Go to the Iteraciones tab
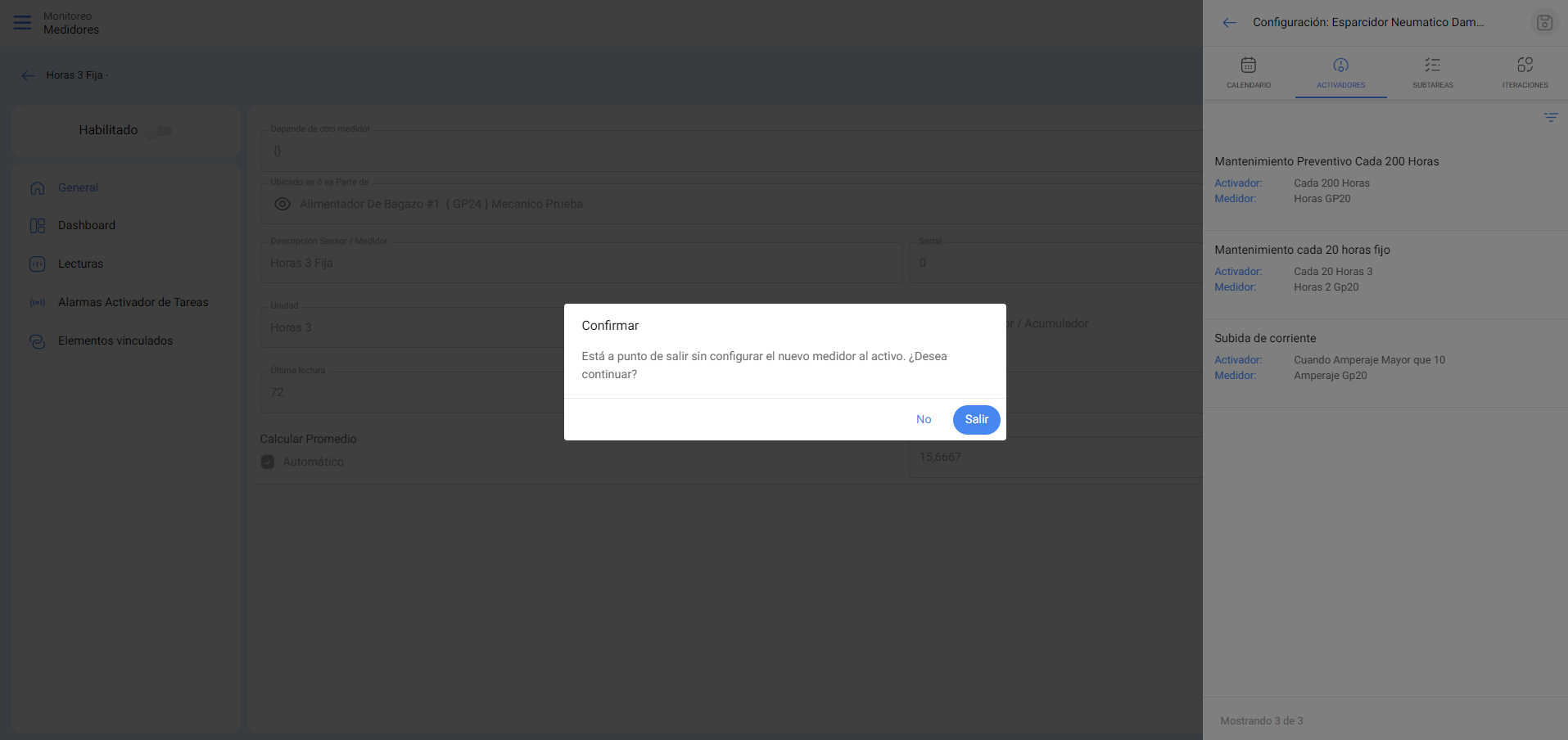This screenshot has width=1568, height=740. pyautogui.click(x=1525, y=72)
